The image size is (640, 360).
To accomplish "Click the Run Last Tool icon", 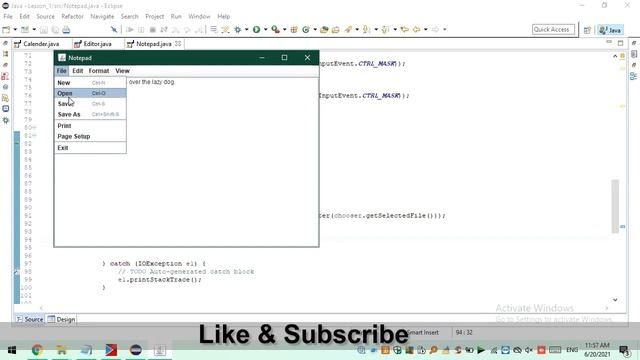I will (x=276, y=29).
